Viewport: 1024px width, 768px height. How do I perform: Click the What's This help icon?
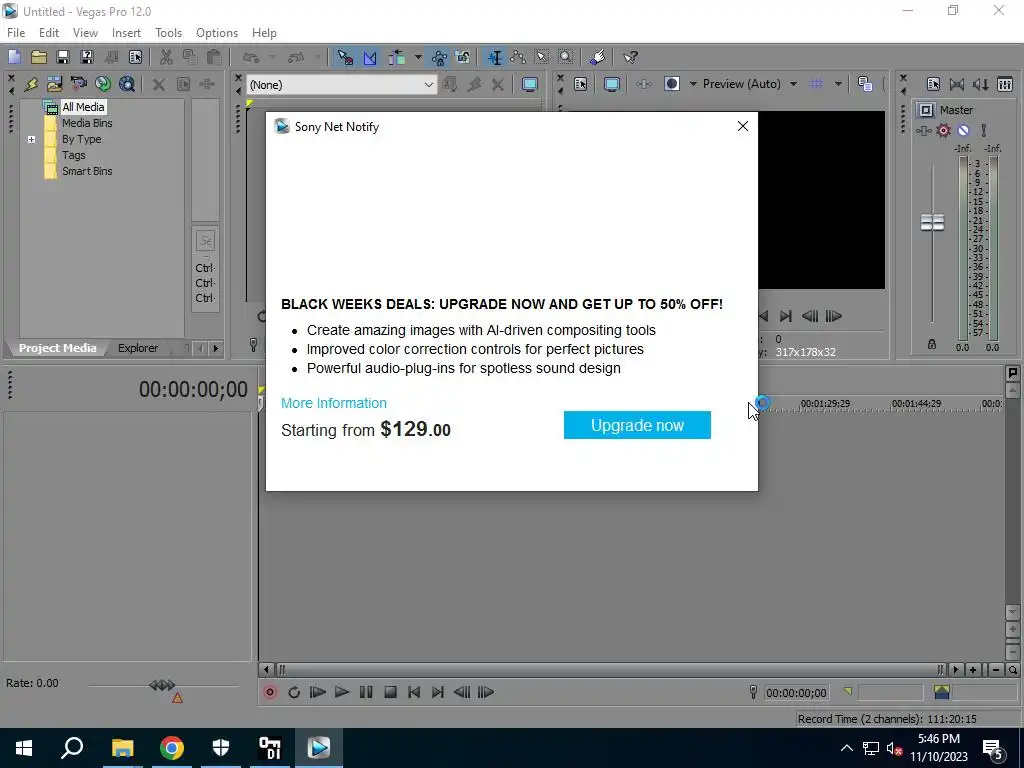(630, 57)
